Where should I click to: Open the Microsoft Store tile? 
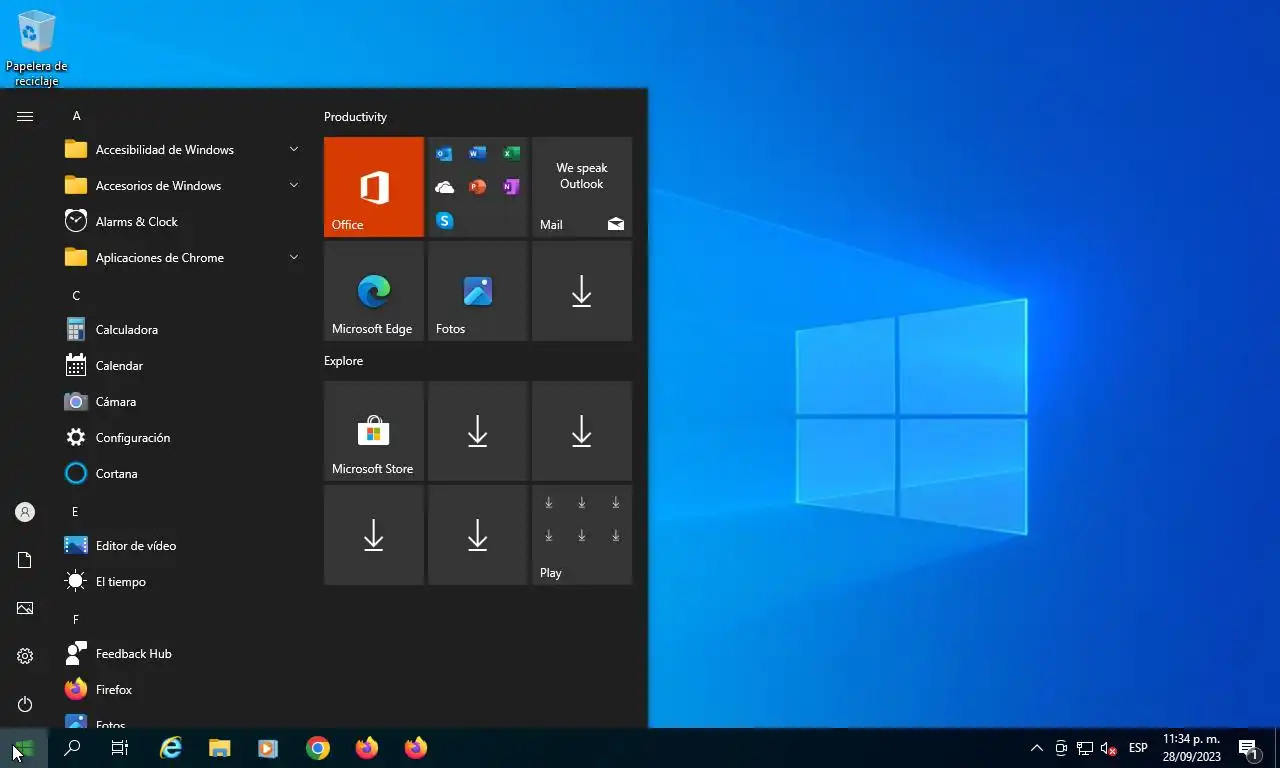[x=374, y=431]
